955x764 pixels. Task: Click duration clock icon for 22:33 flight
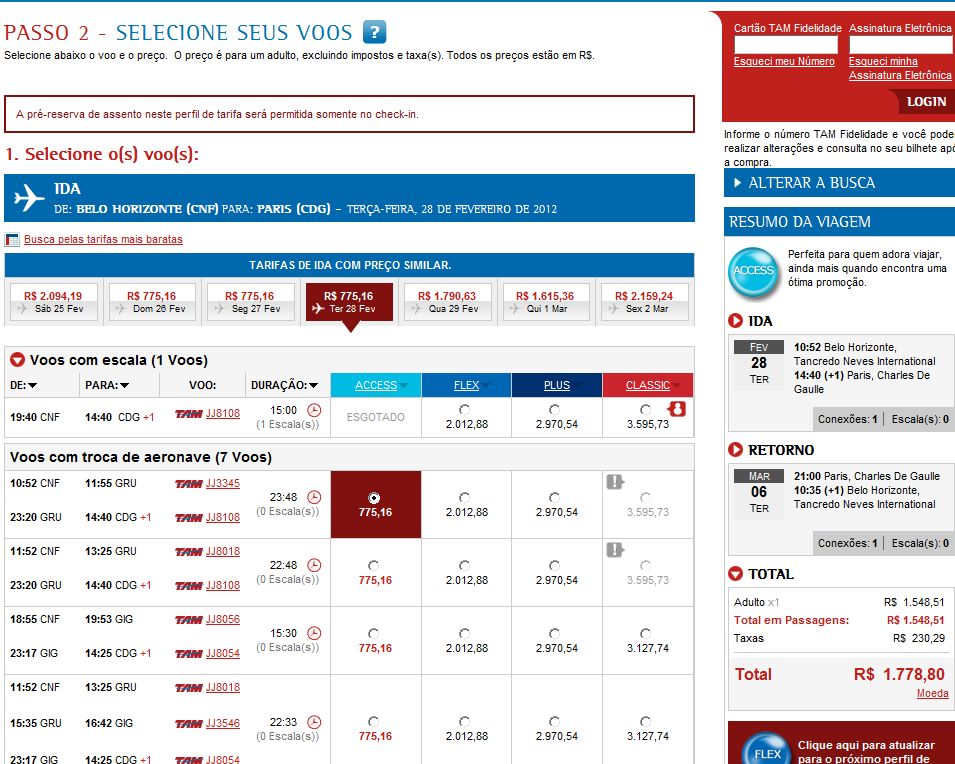[x=314, y=722]
